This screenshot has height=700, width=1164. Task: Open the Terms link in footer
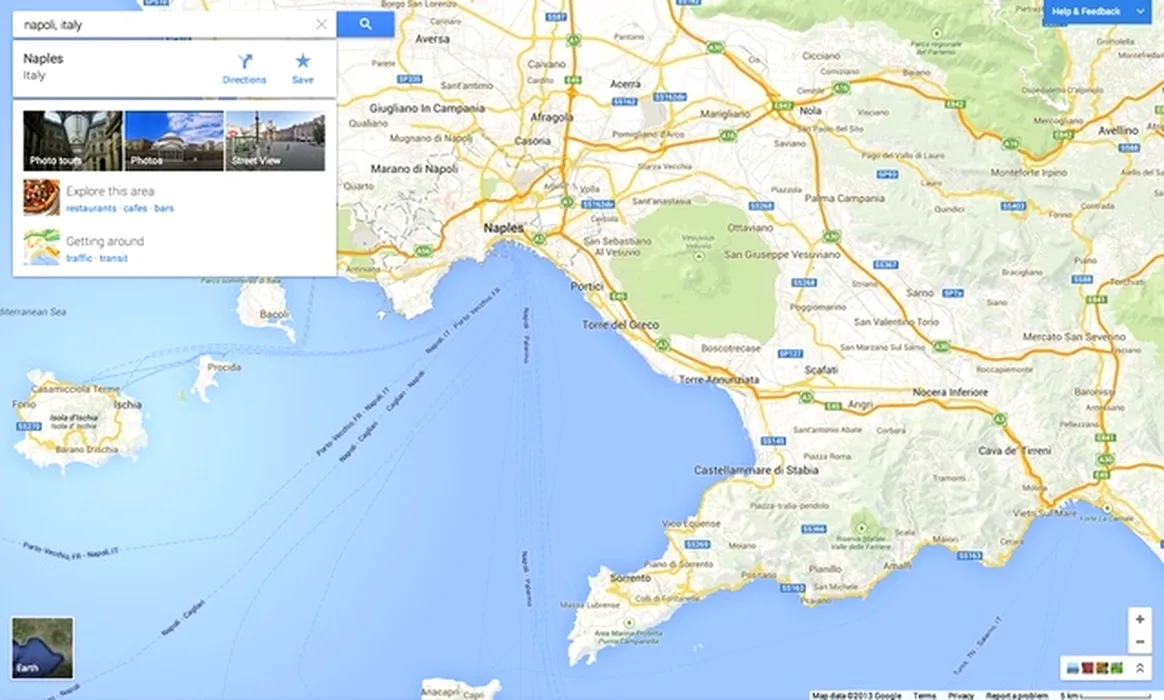click(x=924, y=696)
